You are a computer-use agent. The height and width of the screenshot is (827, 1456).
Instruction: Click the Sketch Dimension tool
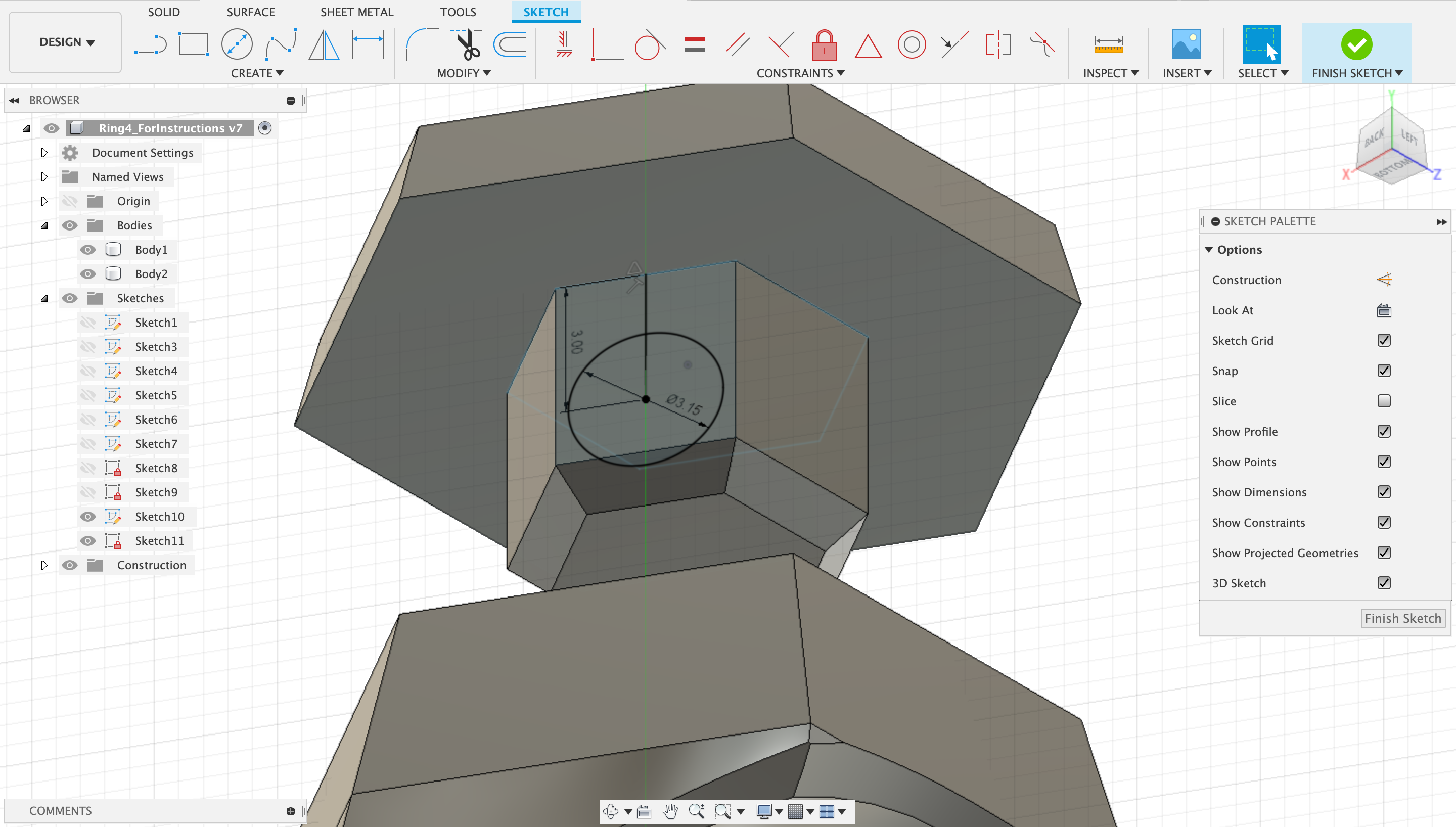(x=368, y=44)
